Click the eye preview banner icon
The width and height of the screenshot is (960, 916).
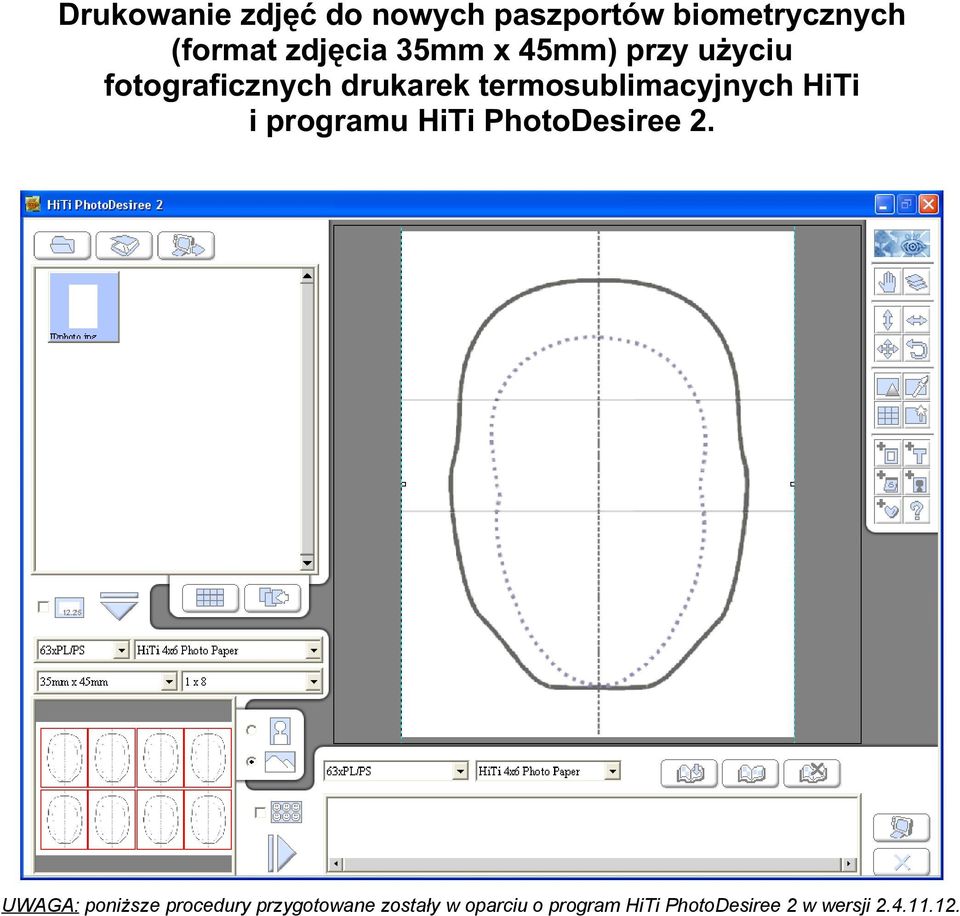point(902,244)
